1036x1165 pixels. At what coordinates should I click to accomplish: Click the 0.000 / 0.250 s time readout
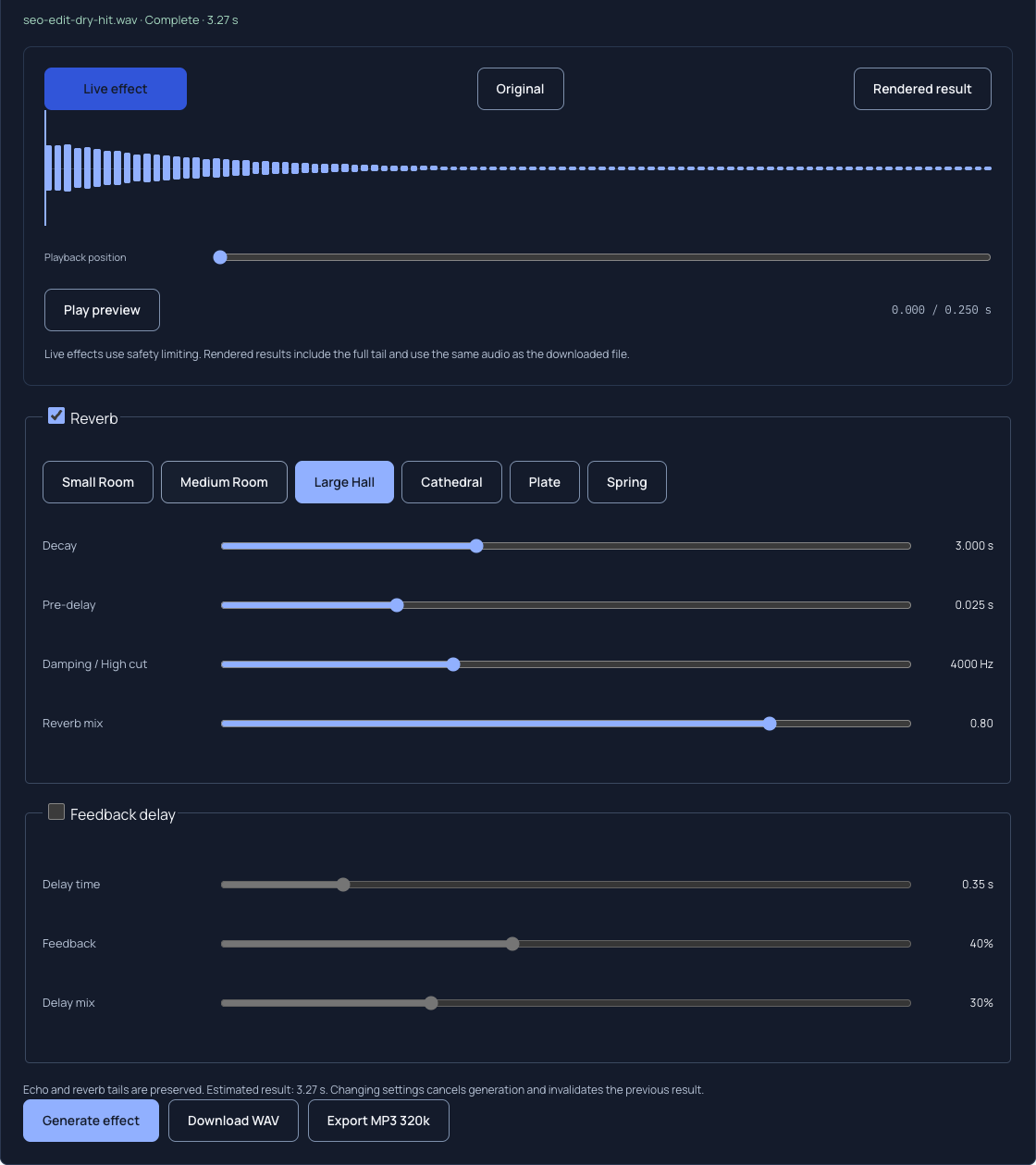tap(941, 310)
